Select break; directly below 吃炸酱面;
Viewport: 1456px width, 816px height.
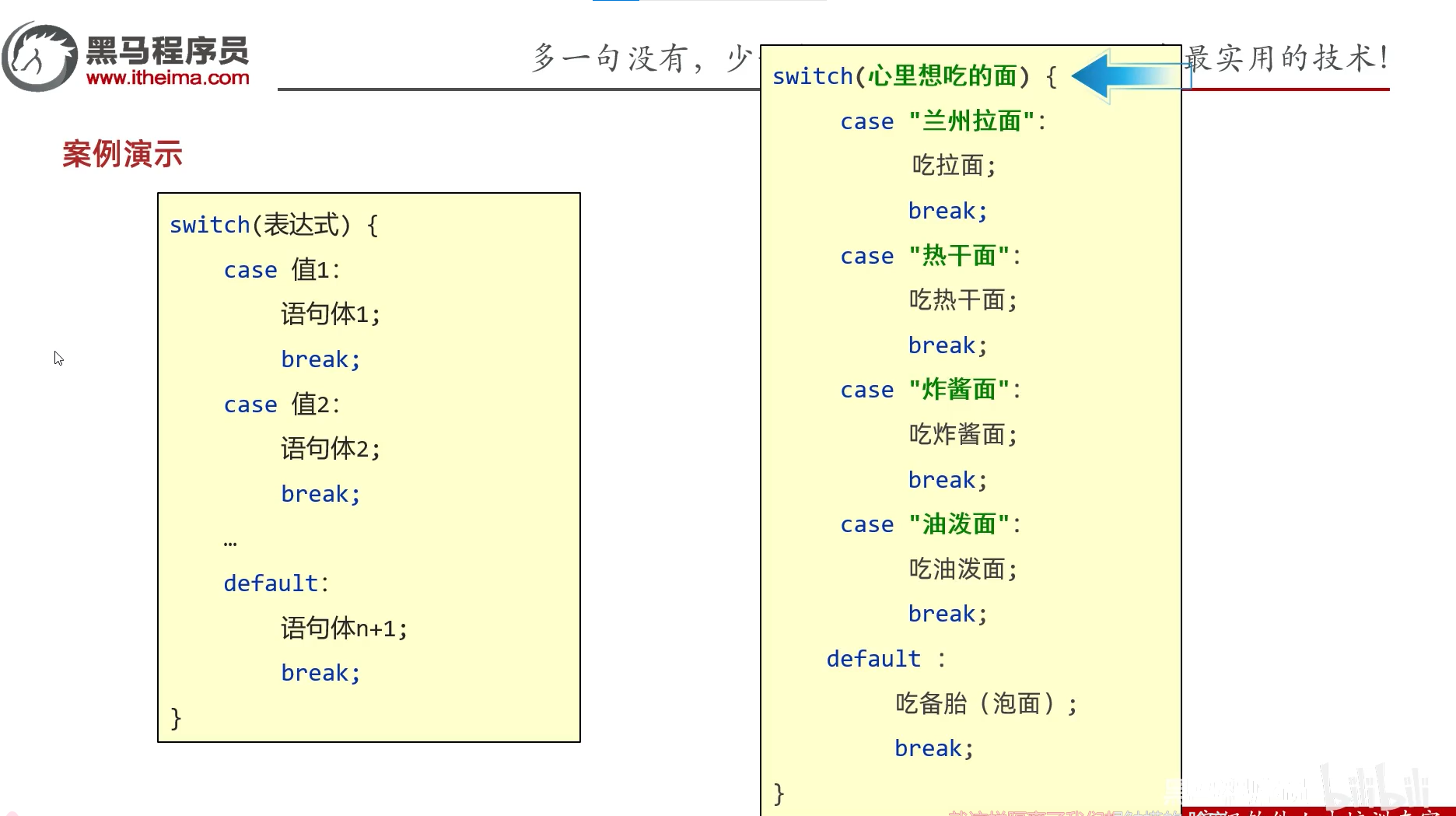tap(948, 480)
